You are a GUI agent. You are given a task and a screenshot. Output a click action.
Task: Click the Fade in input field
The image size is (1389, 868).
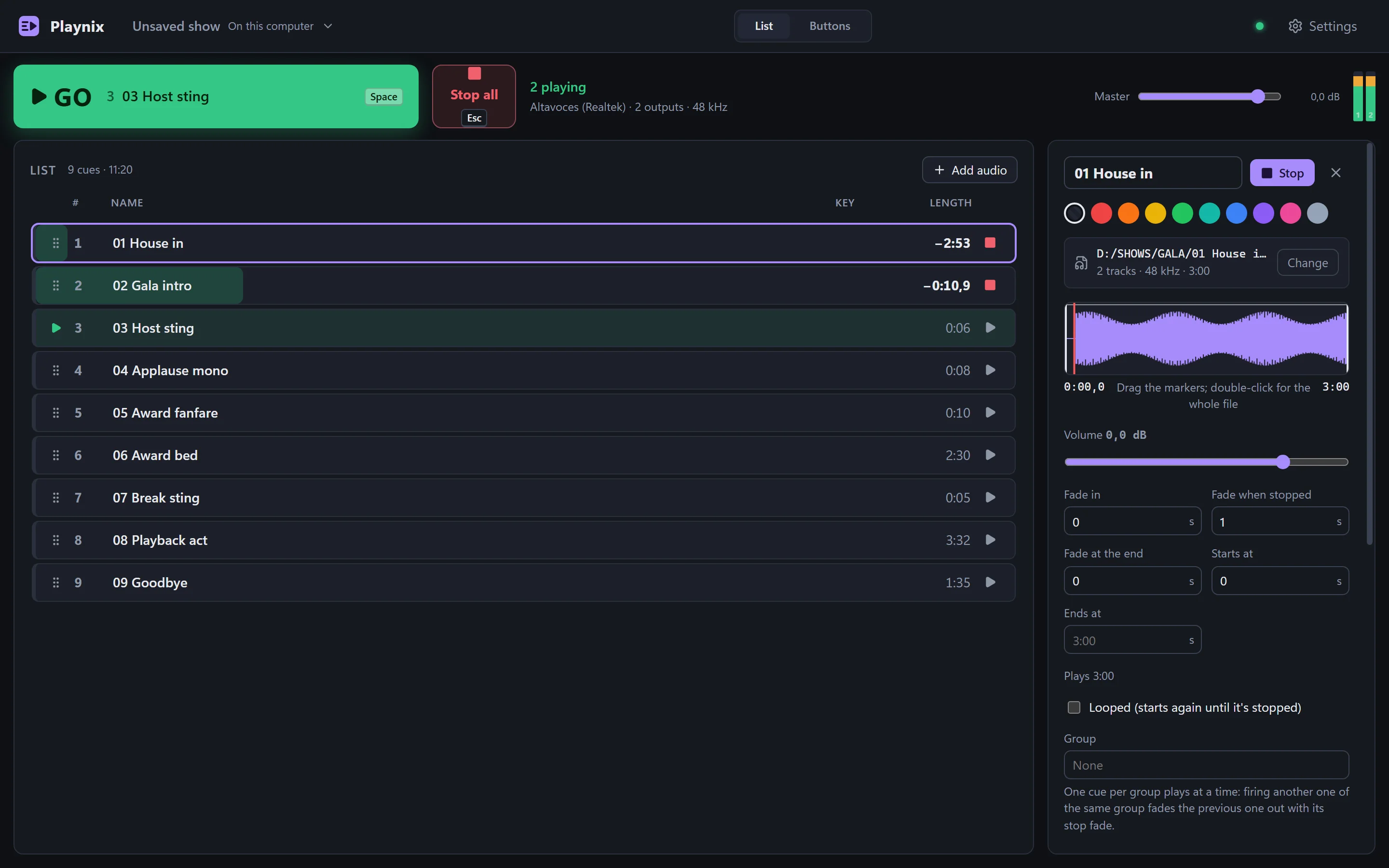click(1132, 521)
